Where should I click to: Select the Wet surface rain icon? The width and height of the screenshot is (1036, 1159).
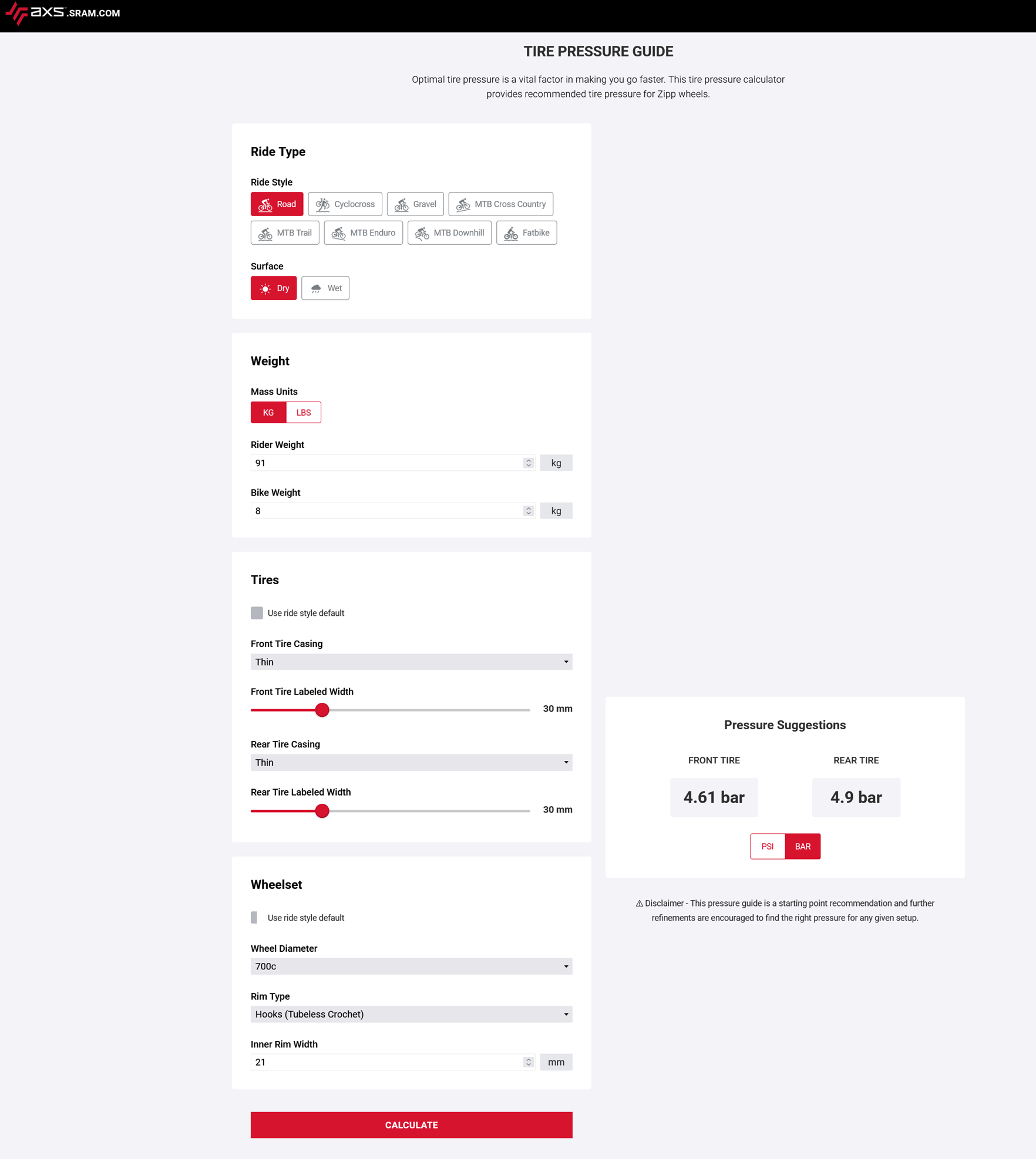(316, 288)
